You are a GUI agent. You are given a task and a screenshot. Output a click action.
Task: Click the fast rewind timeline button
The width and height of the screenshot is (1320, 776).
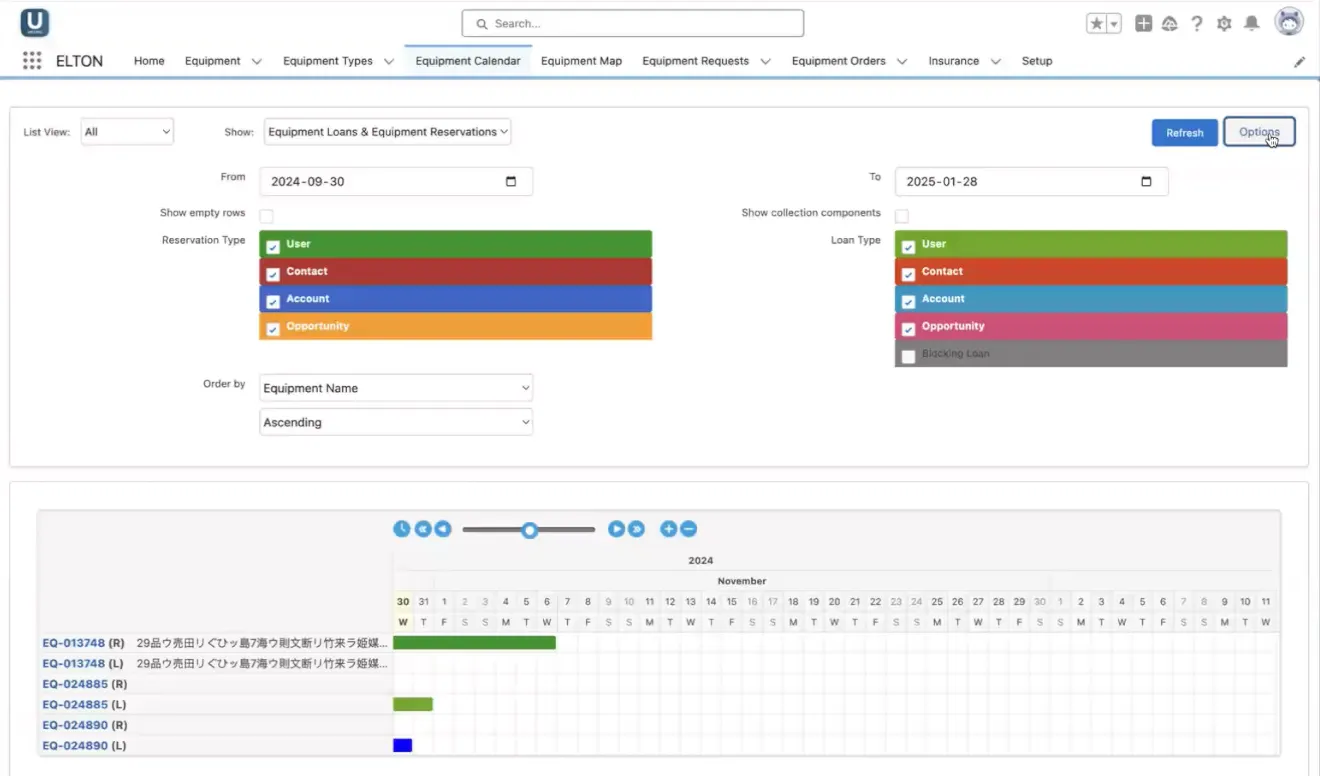(x=423, y=529)
